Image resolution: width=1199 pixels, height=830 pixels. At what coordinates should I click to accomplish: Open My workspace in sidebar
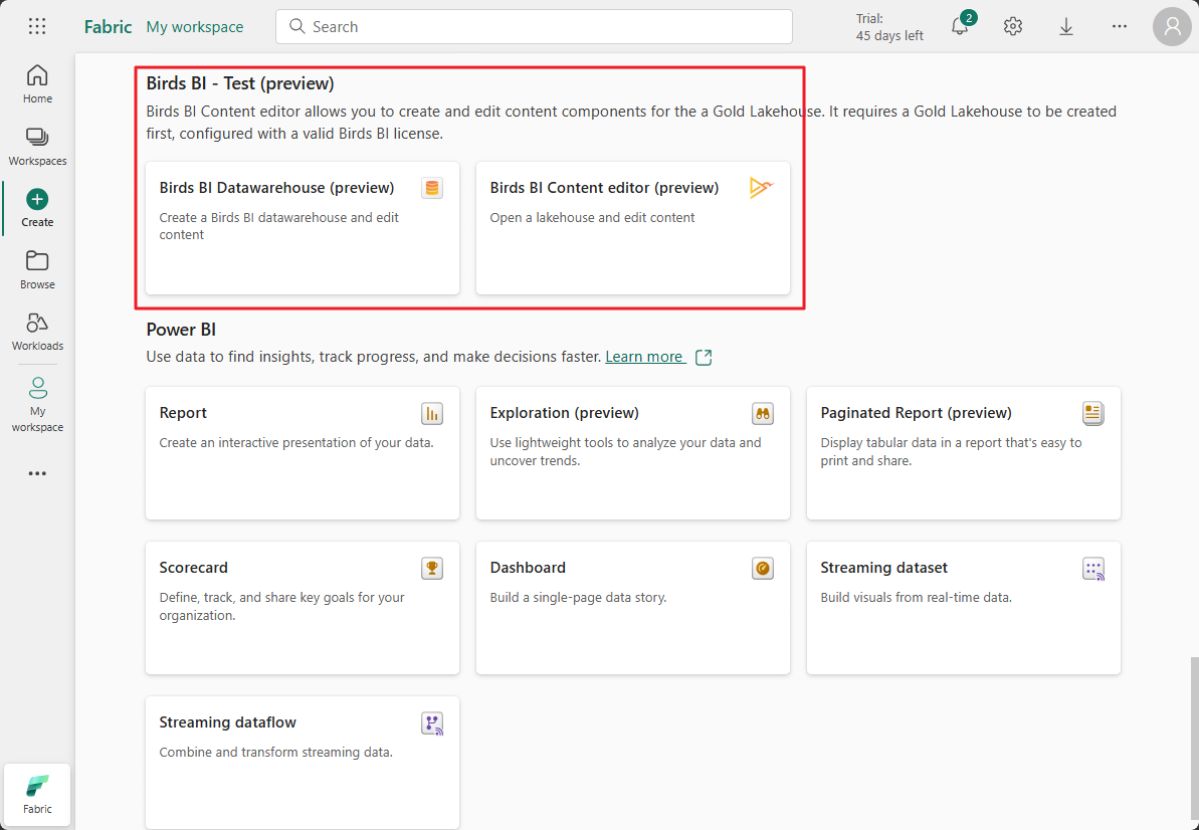(x=37, y=404)
